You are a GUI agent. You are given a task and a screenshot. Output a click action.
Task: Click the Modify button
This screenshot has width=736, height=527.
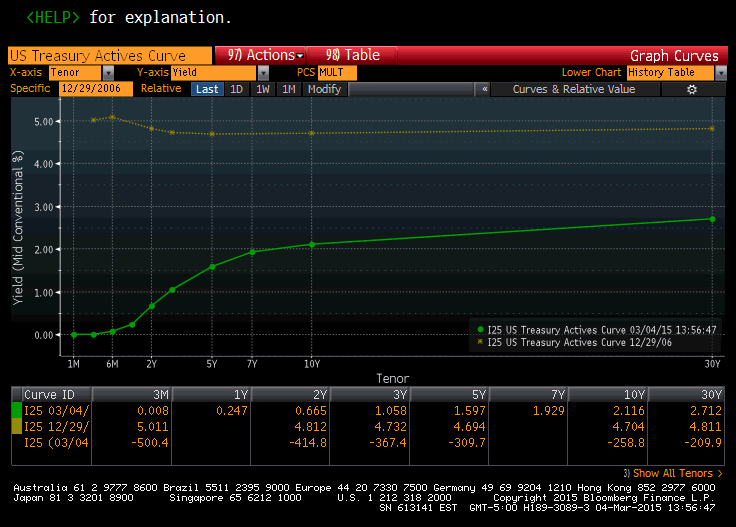324,89
